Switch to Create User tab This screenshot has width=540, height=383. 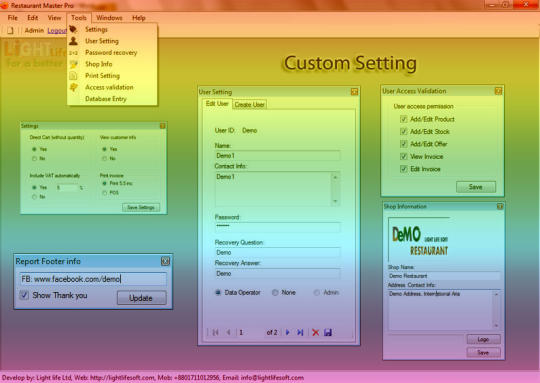point(249,104)
